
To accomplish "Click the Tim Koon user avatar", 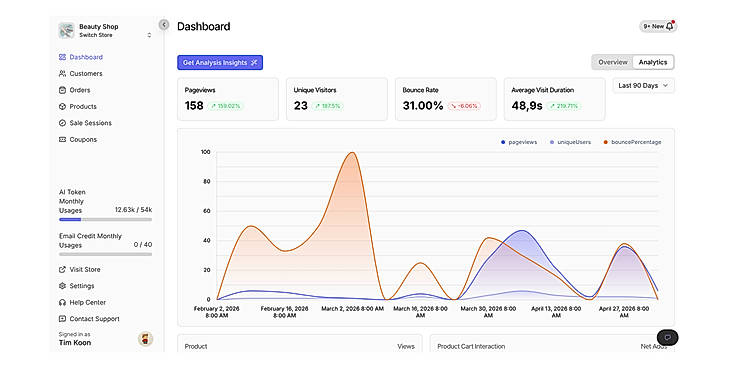I will [x=145, y=339].
